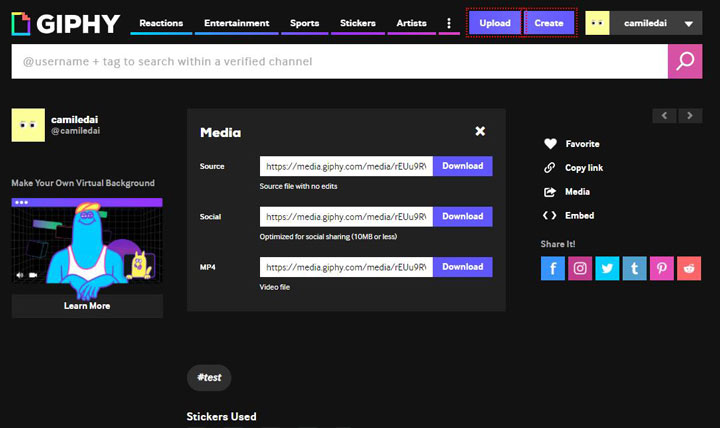Click the Embed code brackets icon
The width and height of the screenshot is (720, 428).
[x=549, y=215]
